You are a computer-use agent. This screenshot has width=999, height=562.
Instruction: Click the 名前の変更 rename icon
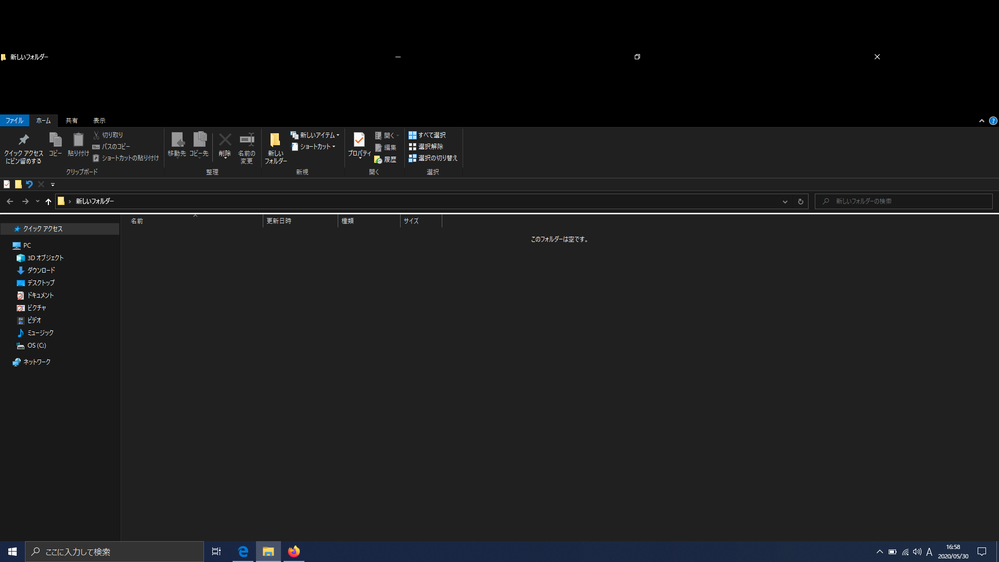click(x=247, y=145)
